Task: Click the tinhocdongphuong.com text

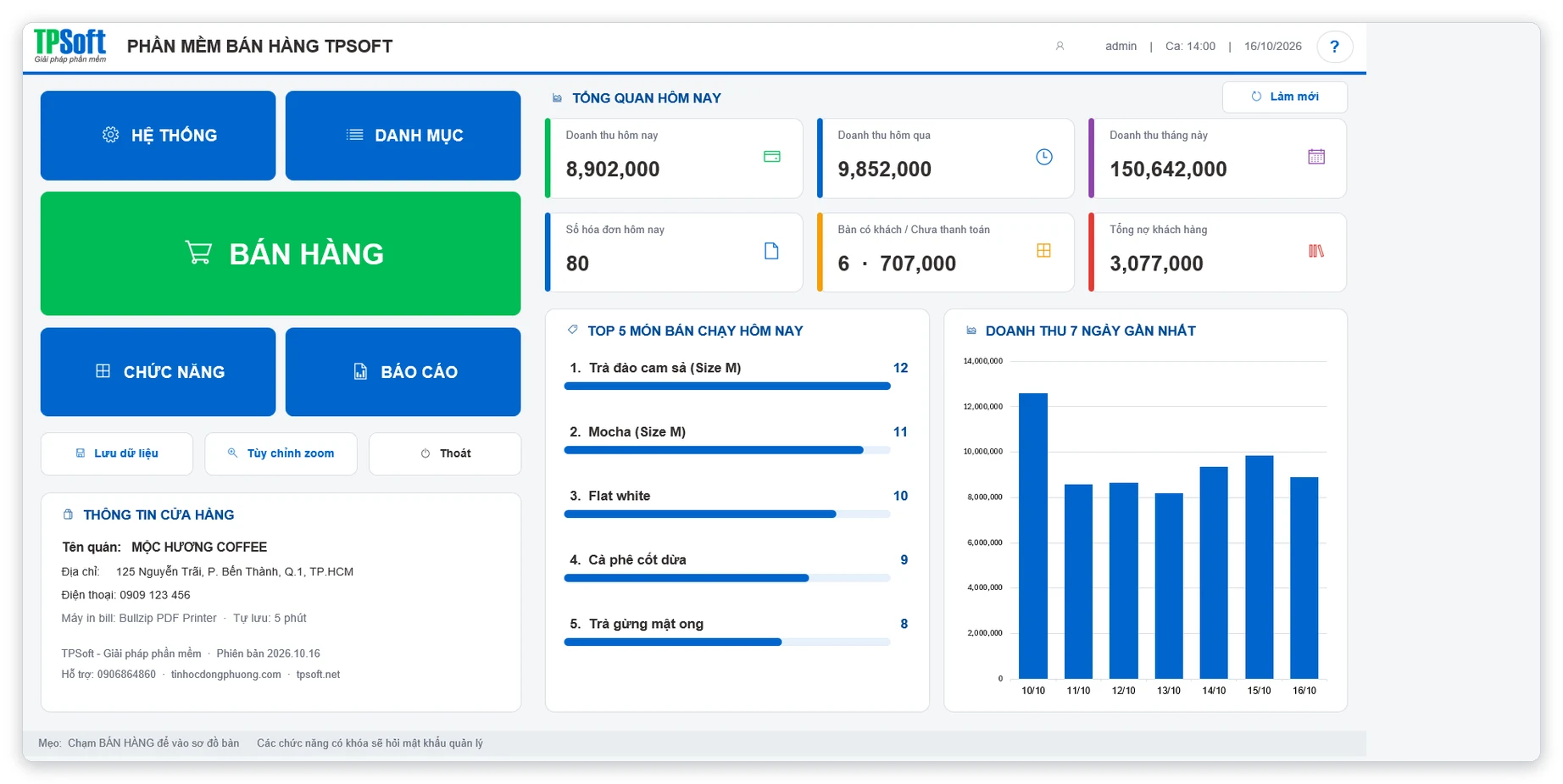Action: click(225, 675)
